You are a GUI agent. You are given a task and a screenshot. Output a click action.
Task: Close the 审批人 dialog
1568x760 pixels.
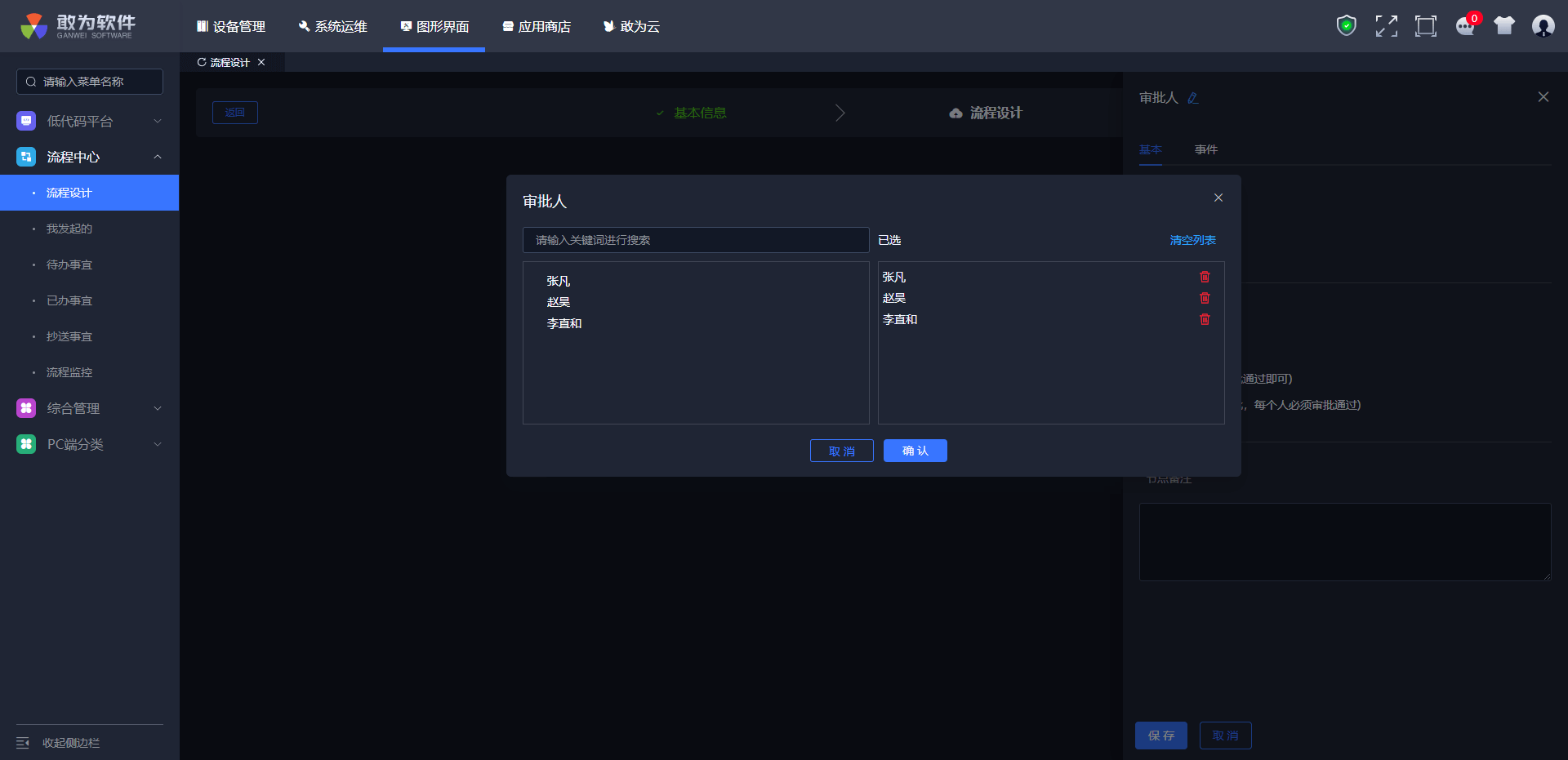point(1218,198)
